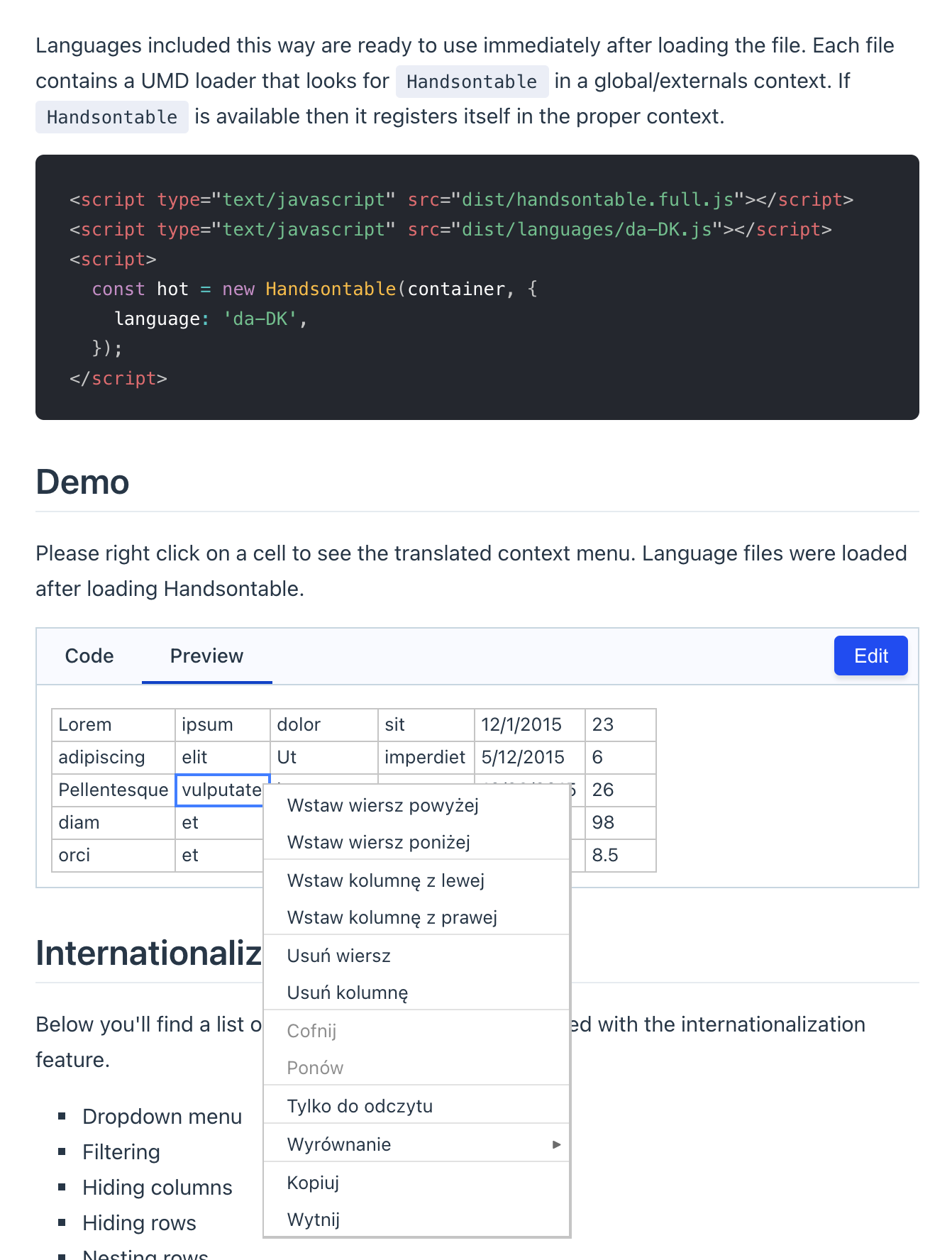Select the 'imperdiet' table cell

(426, 757)
